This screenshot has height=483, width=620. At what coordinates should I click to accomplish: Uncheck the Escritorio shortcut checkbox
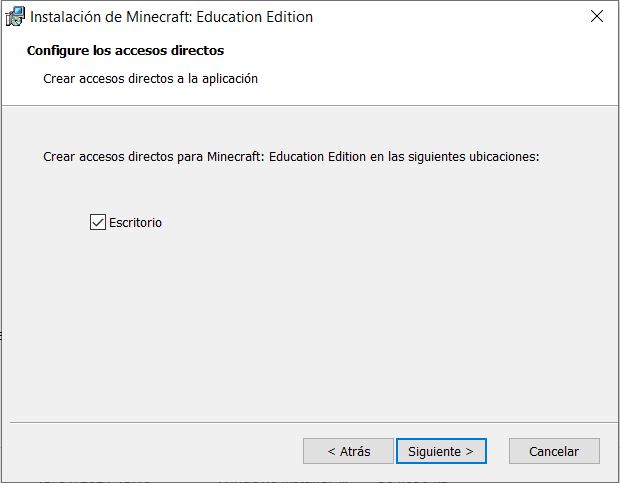coord(98,222)
